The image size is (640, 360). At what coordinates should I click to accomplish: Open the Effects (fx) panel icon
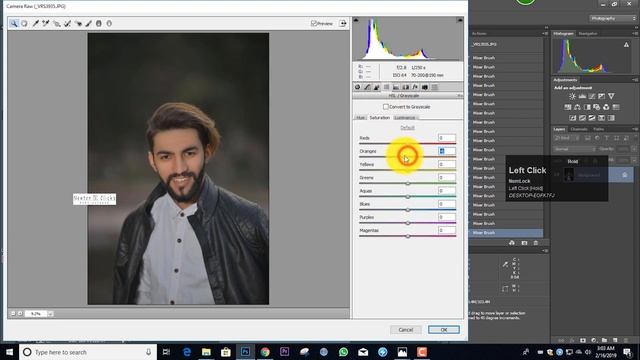coord(415,87)
